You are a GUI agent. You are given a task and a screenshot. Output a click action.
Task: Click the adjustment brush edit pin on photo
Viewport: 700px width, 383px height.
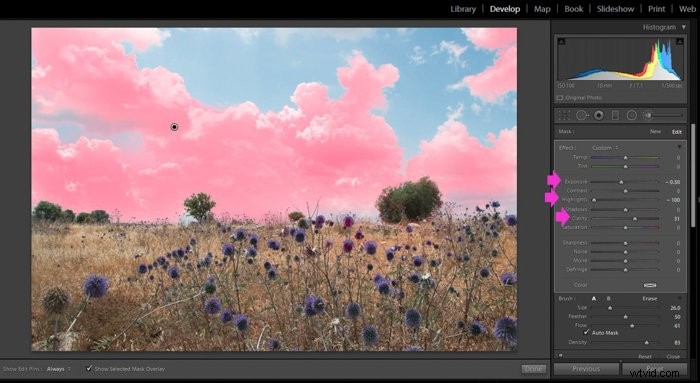pyautogui.click(x=174, y=127)
